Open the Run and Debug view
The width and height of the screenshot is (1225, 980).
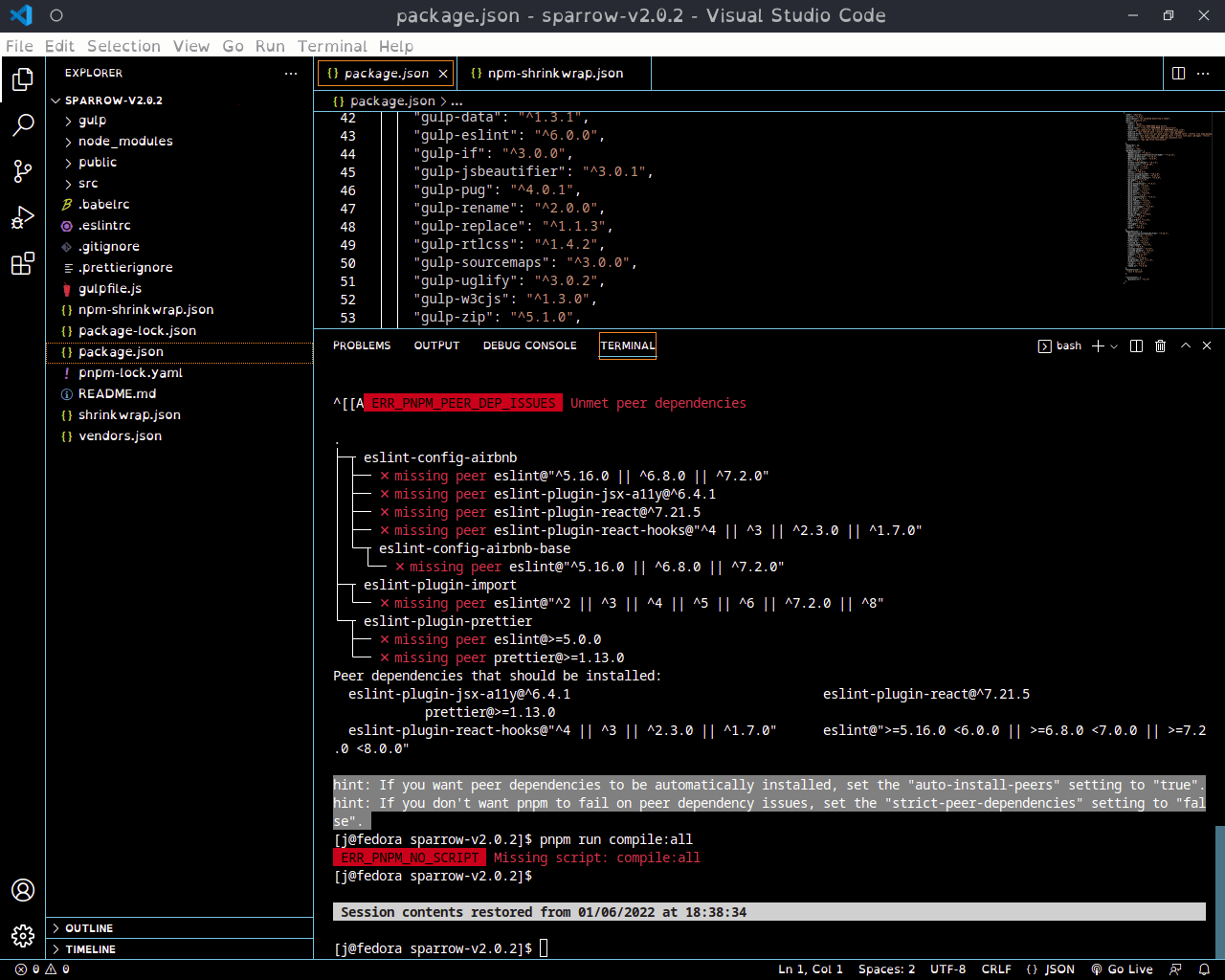23,217
